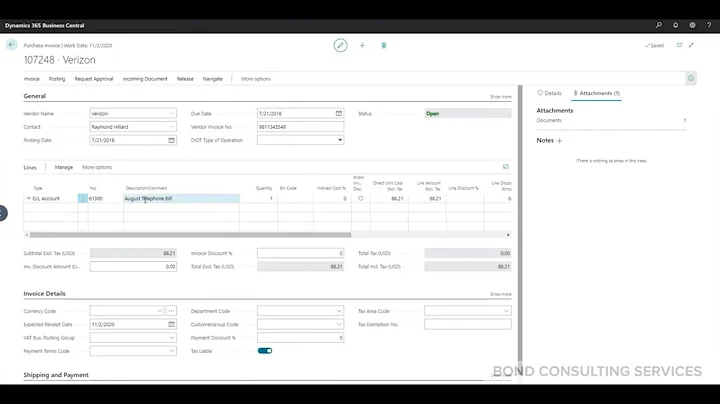Click the page vertical scrollbar
Viewport: 720px width, 404px height.
(x=520, y=223)
